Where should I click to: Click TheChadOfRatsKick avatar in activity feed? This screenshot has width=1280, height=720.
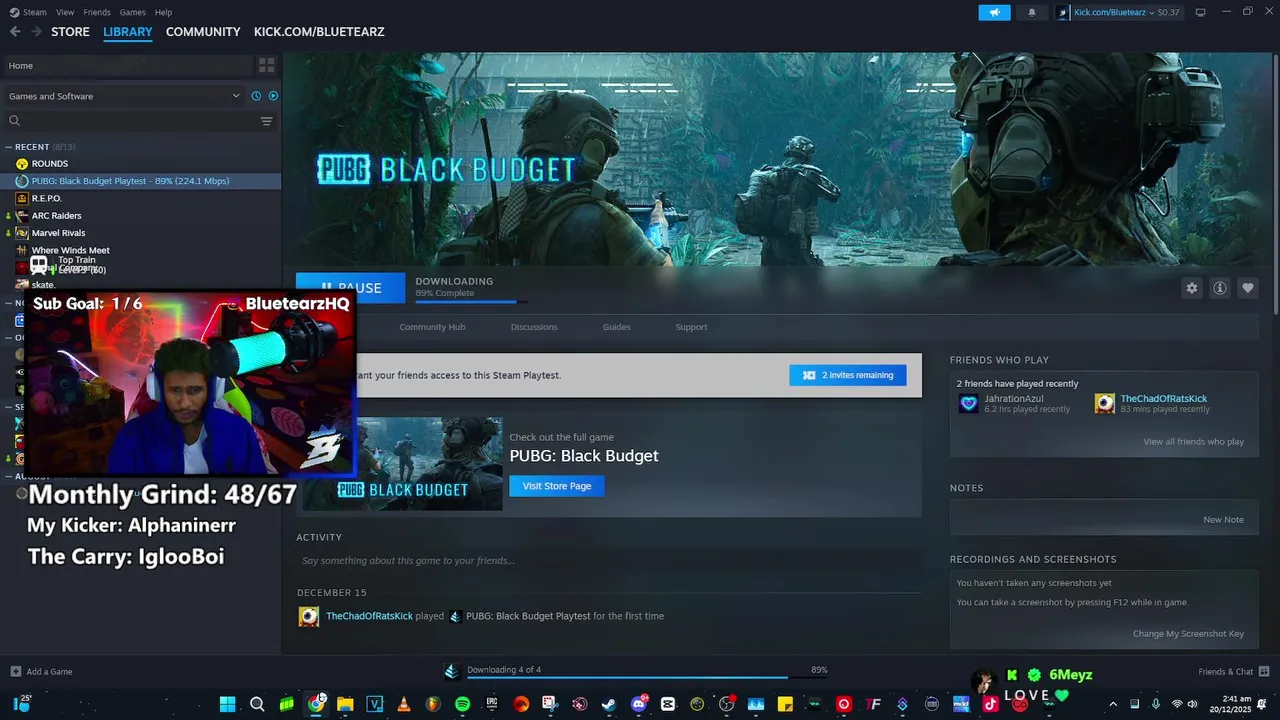[309, 616]
